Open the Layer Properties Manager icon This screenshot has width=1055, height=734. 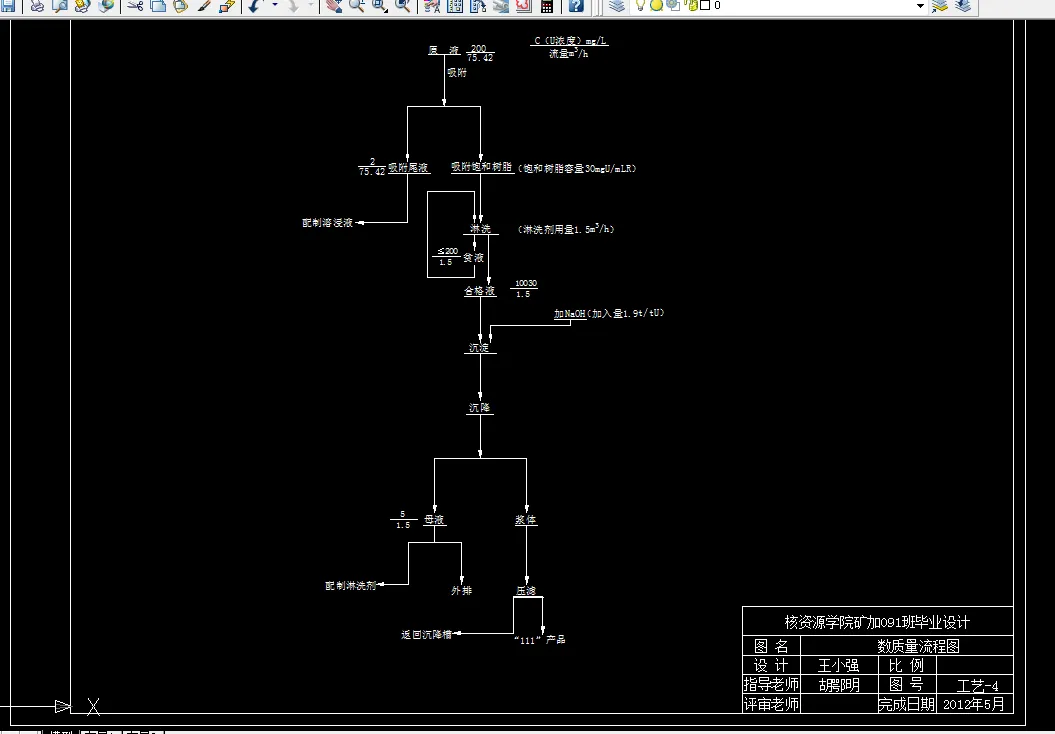tap(616, 5)
